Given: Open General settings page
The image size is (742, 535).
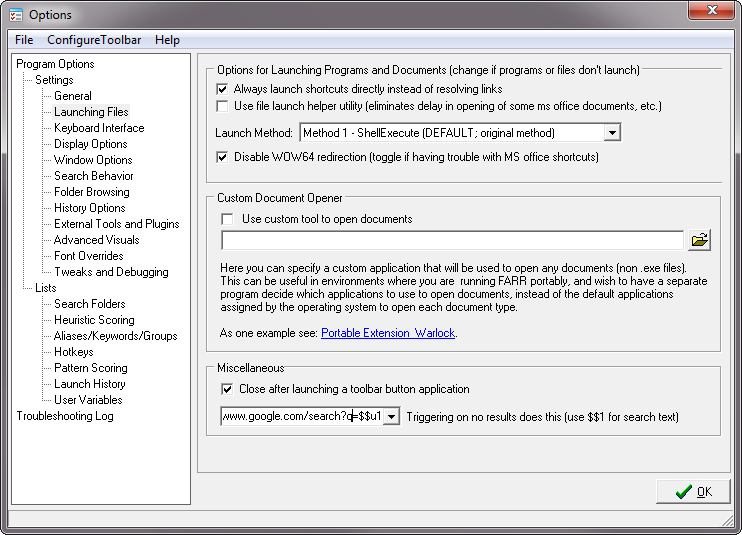Looking at the screenshot, I should (x=72, y=96).
